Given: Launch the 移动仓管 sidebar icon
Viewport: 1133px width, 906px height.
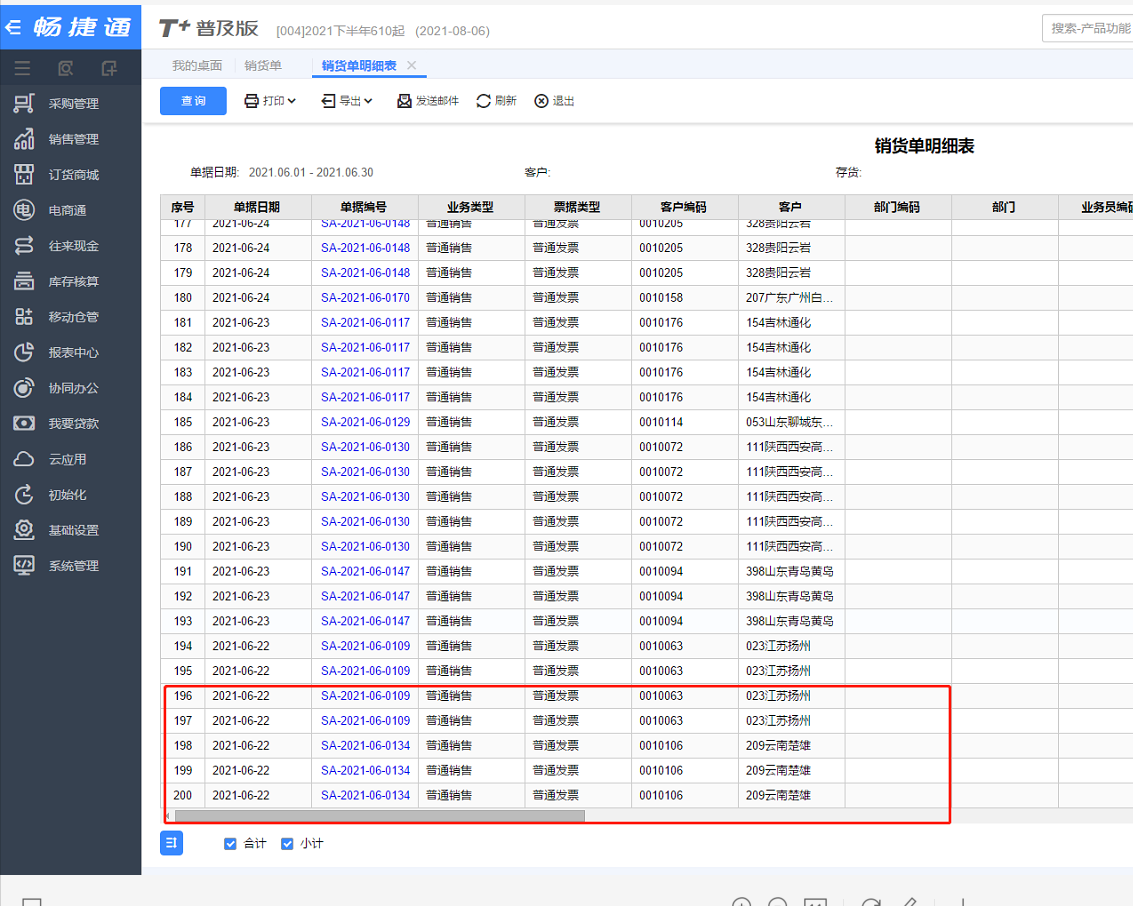Looking at the screenshot, I should point(24,316).
